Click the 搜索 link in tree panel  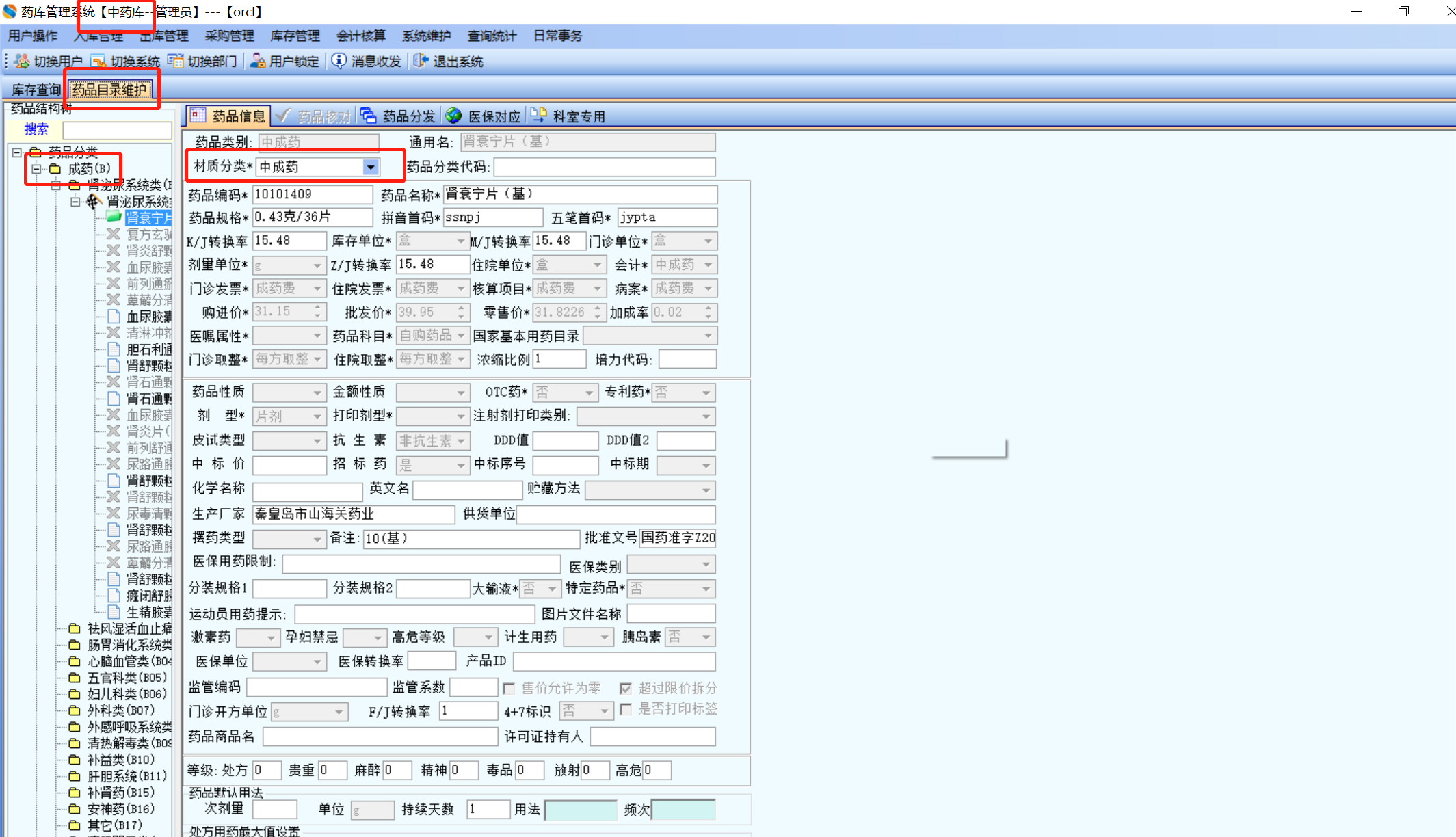tap(36, 129)
